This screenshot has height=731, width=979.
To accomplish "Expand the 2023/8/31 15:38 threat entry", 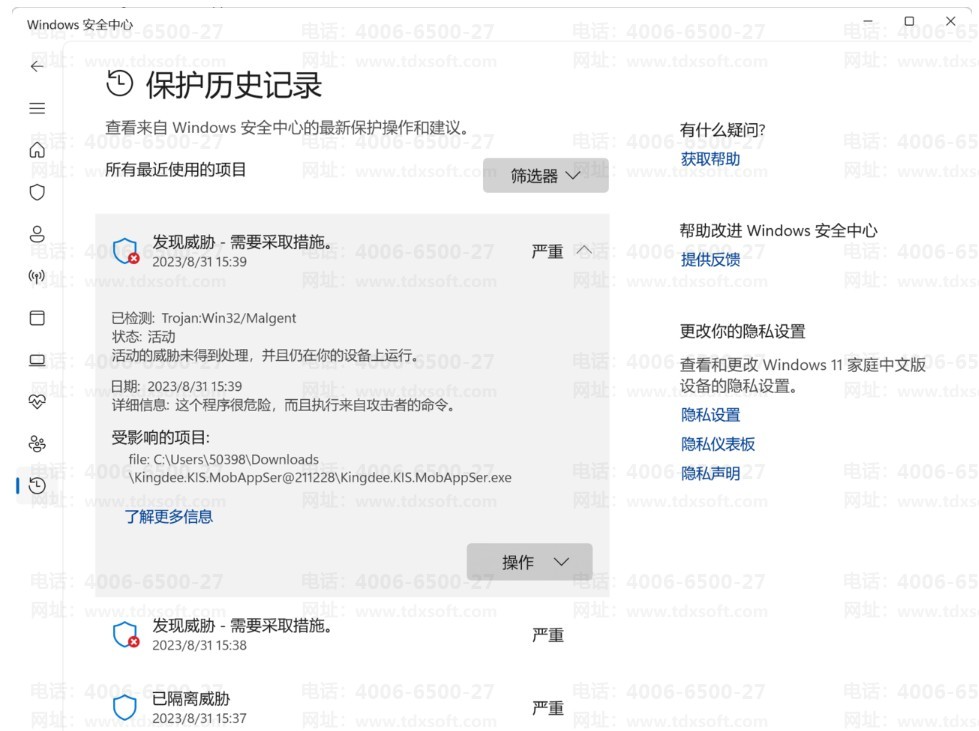I will coord(352,635).
